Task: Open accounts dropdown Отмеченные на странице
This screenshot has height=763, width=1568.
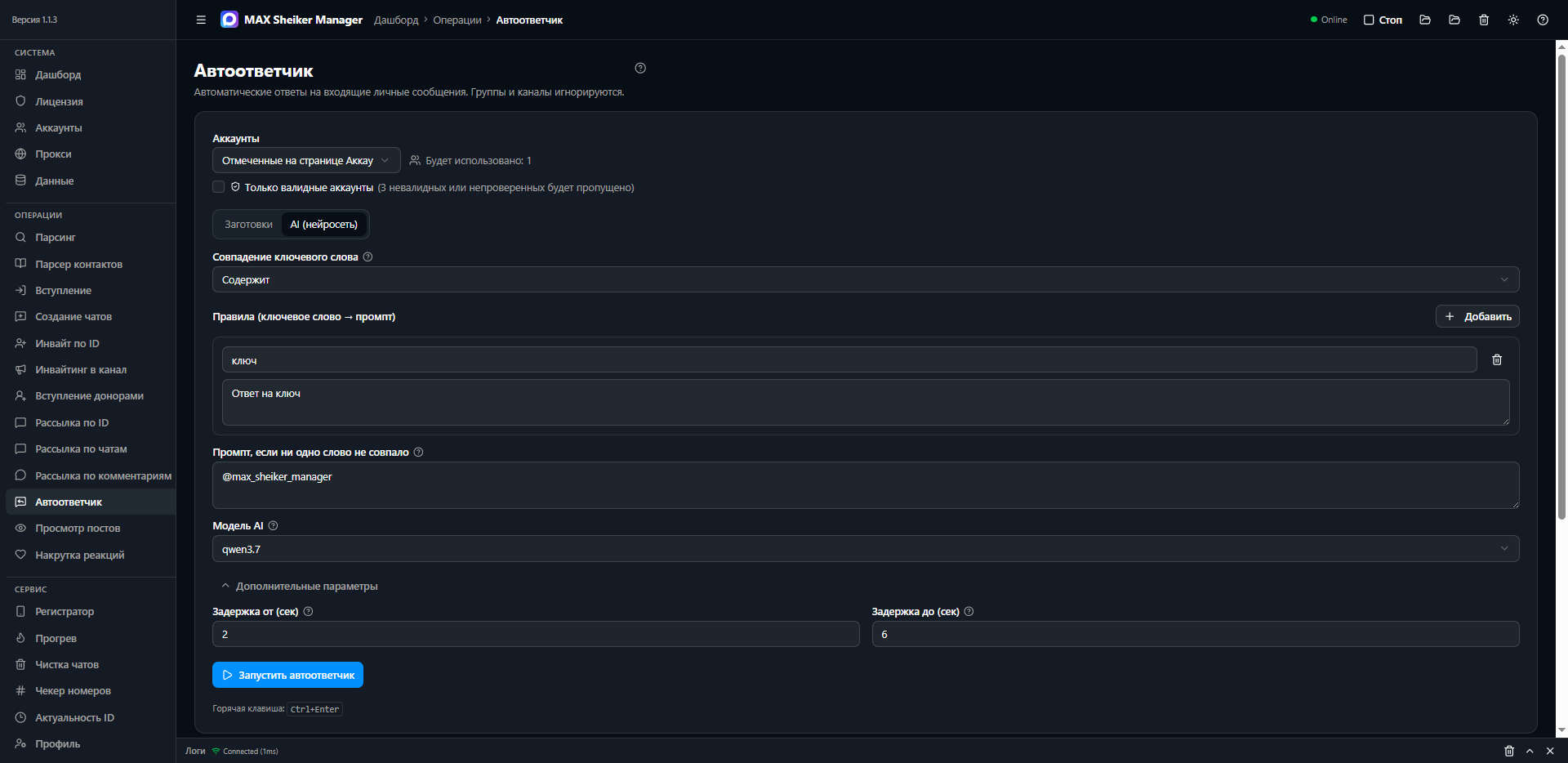Action: click(306, 160)
